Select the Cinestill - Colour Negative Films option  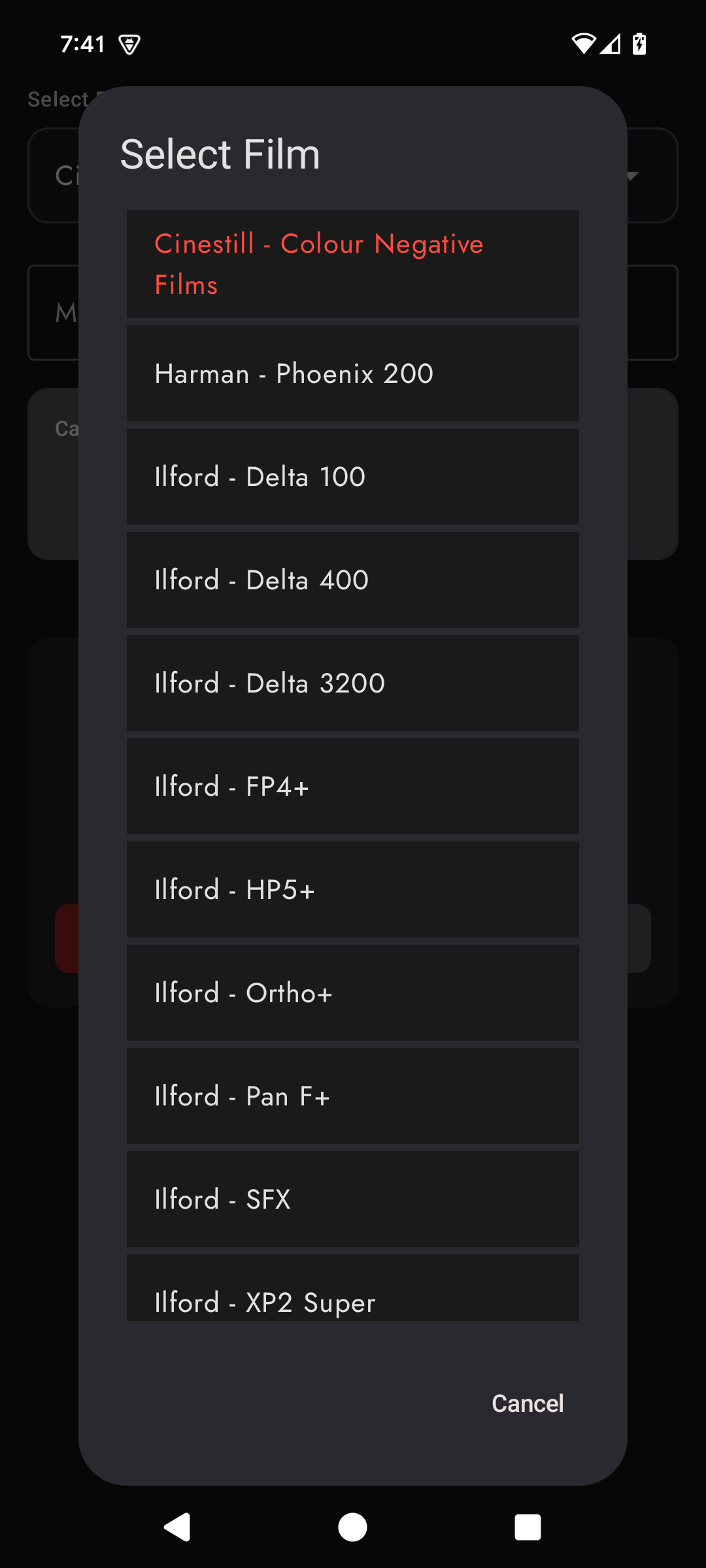(352, 263)
